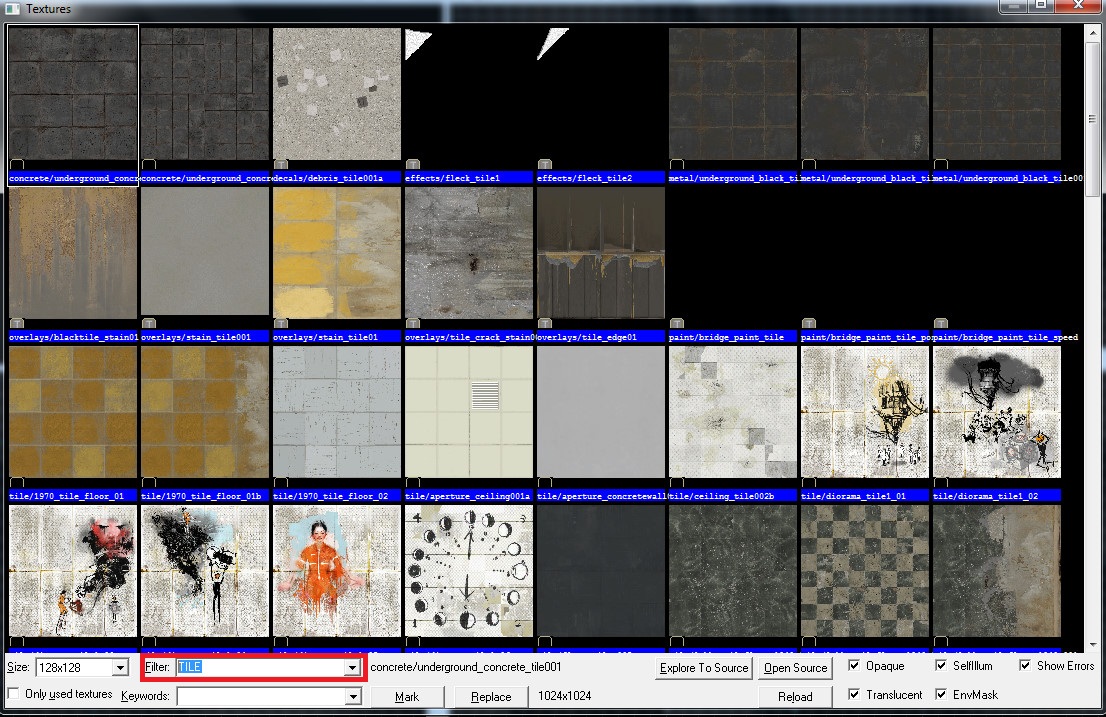Click the Explore To Source button
1106x717 pixels.
coord(704,668)
